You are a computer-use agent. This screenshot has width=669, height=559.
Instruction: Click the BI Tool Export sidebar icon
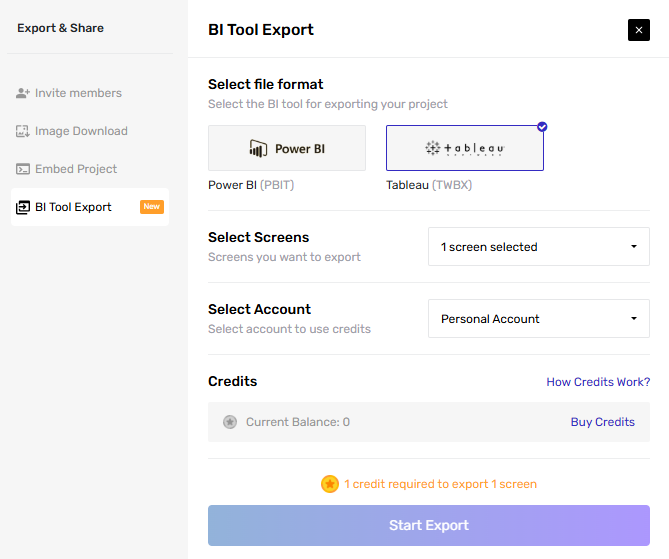tap(23, 207)
